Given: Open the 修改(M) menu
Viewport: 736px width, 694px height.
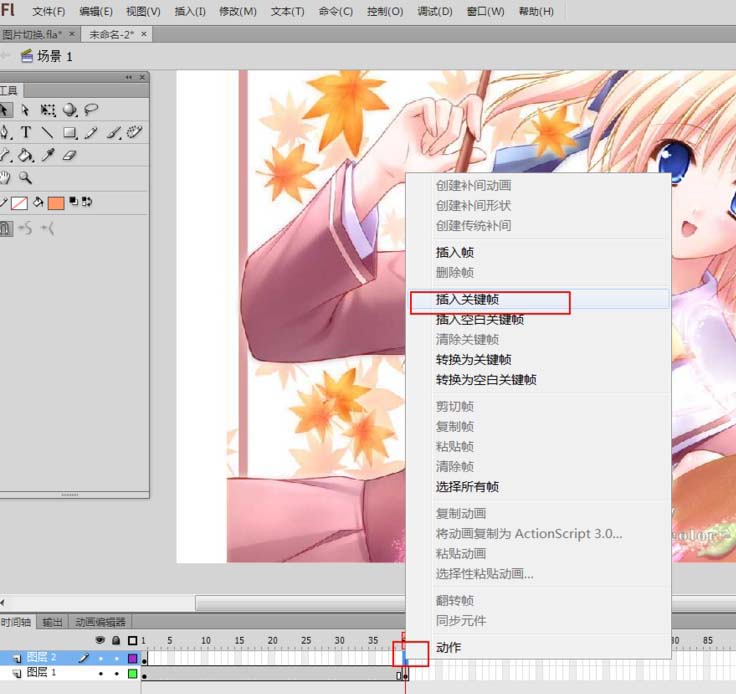Looking at the screenshot, I should point(238,11).
